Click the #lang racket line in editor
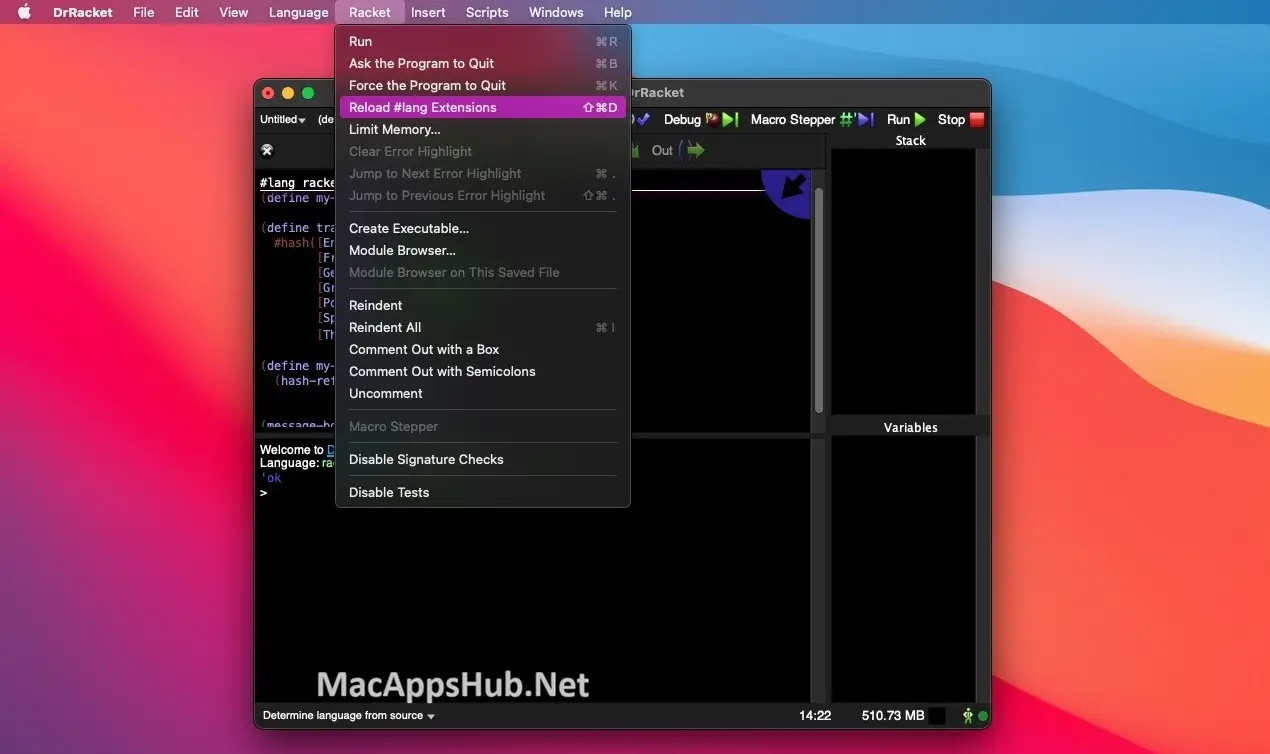Viewport: 1270px width, 754px height. coord(297,183)
